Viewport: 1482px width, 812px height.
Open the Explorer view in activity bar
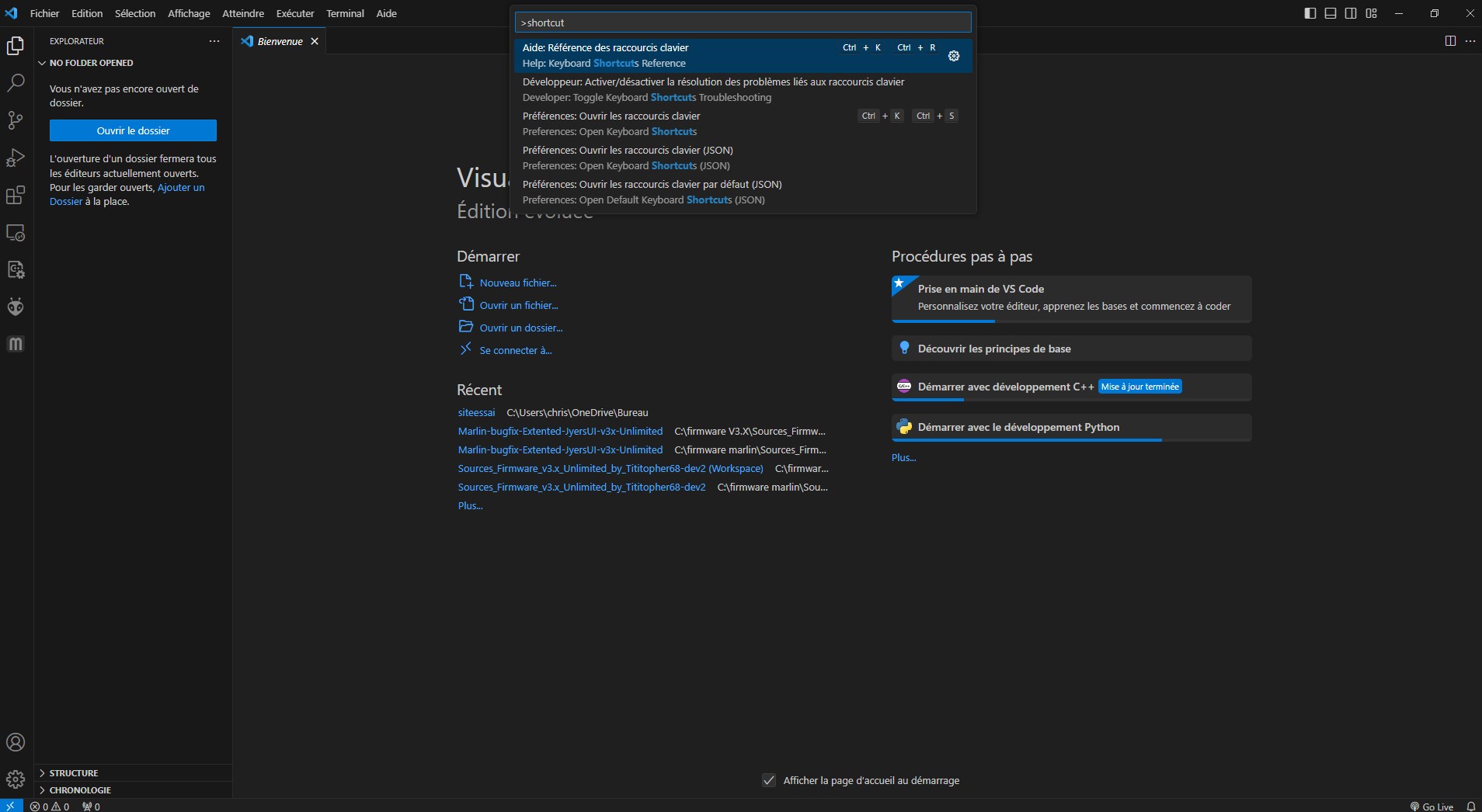[16, 46]
